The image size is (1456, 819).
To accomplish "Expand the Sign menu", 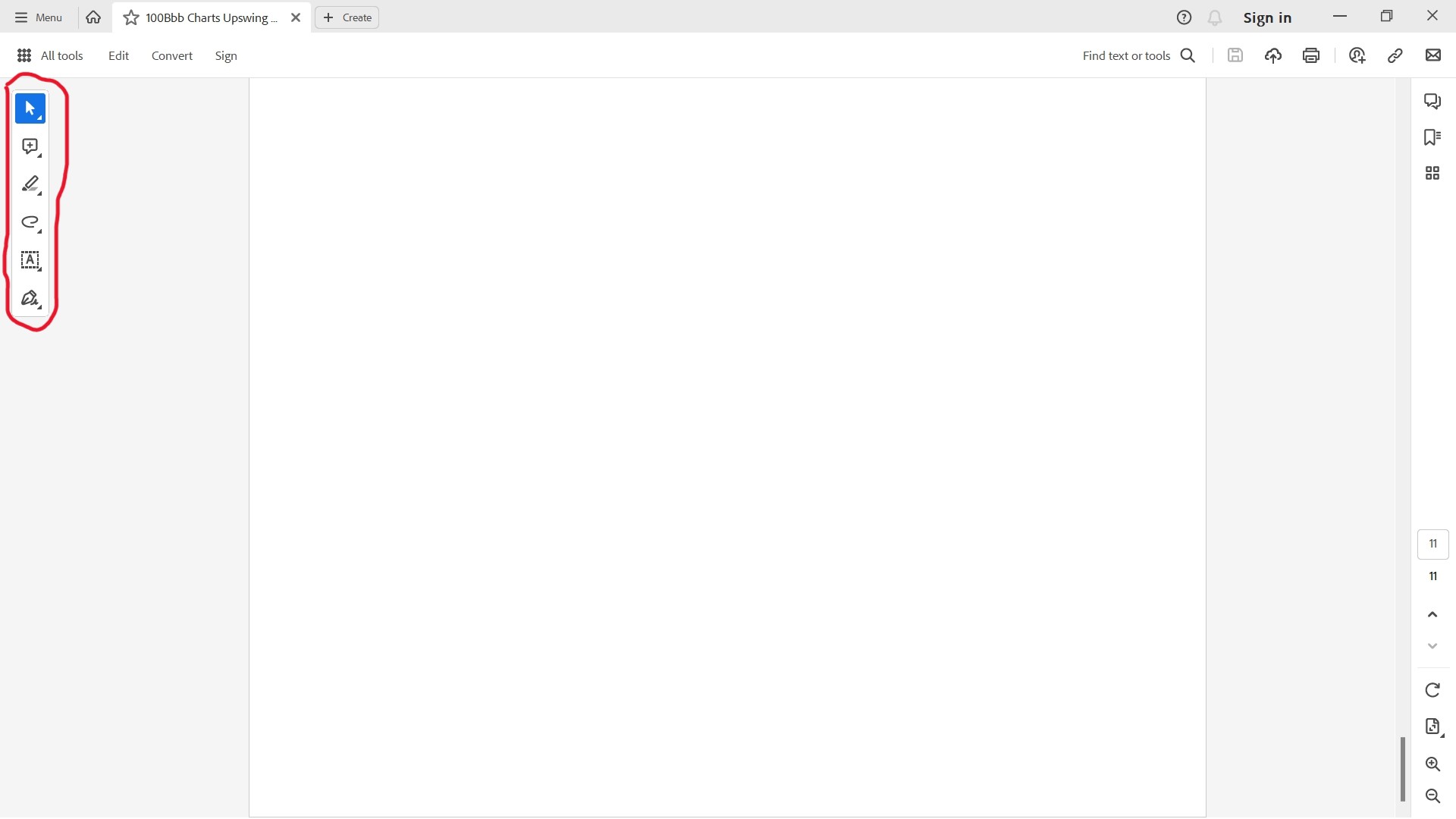I will 225,55.
